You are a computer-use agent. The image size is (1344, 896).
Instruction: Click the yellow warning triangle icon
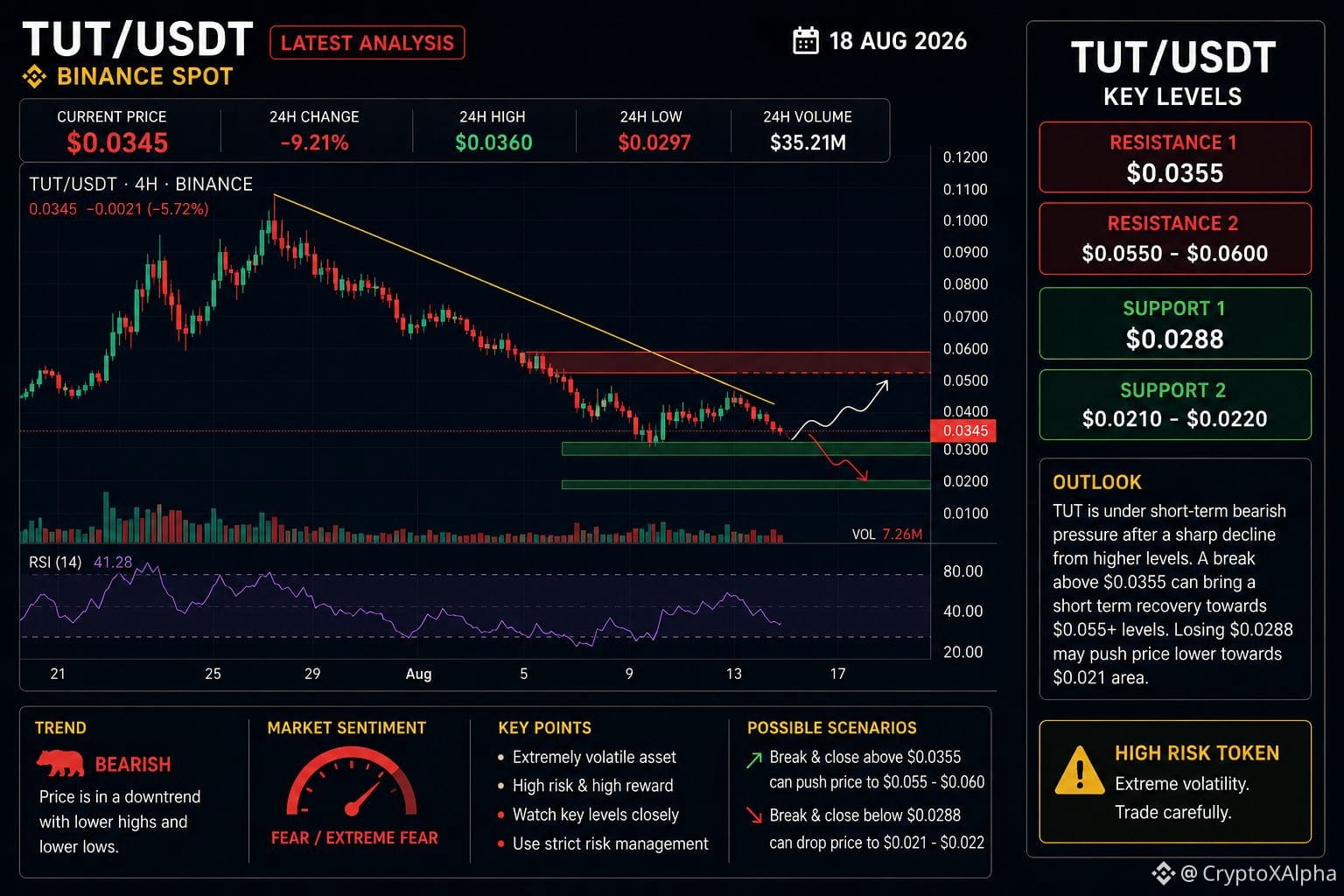(x=1079, y=770)
